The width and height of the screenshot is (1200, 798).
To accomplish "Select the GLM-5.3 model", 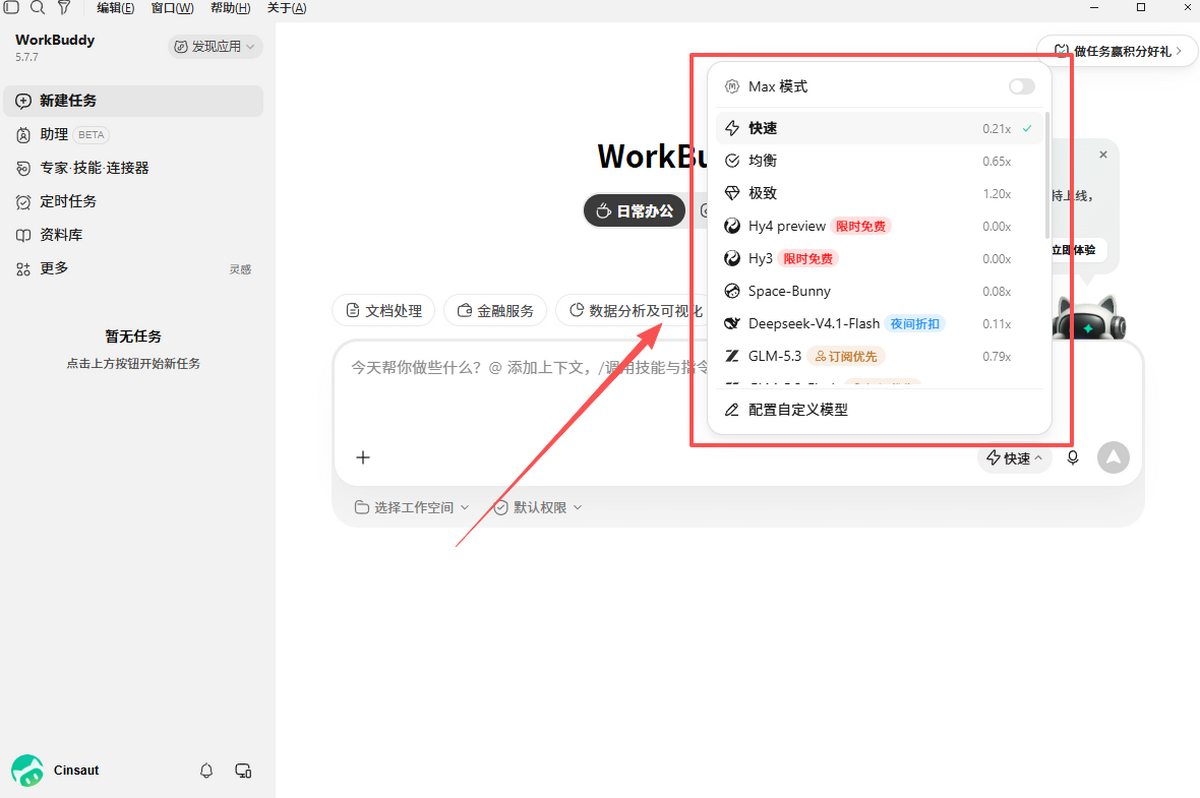I will tap(879, 356).
